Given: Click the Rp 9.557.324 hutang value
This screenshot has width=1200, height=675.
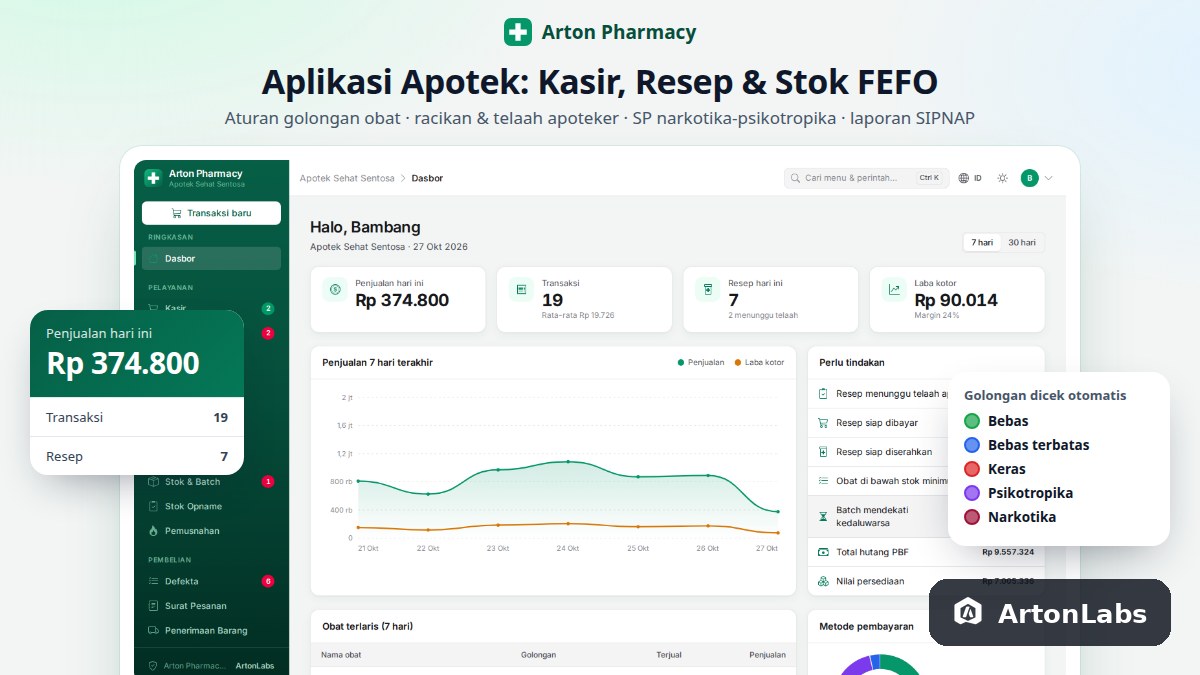Looking at the screenshot, I should 1008,552.
